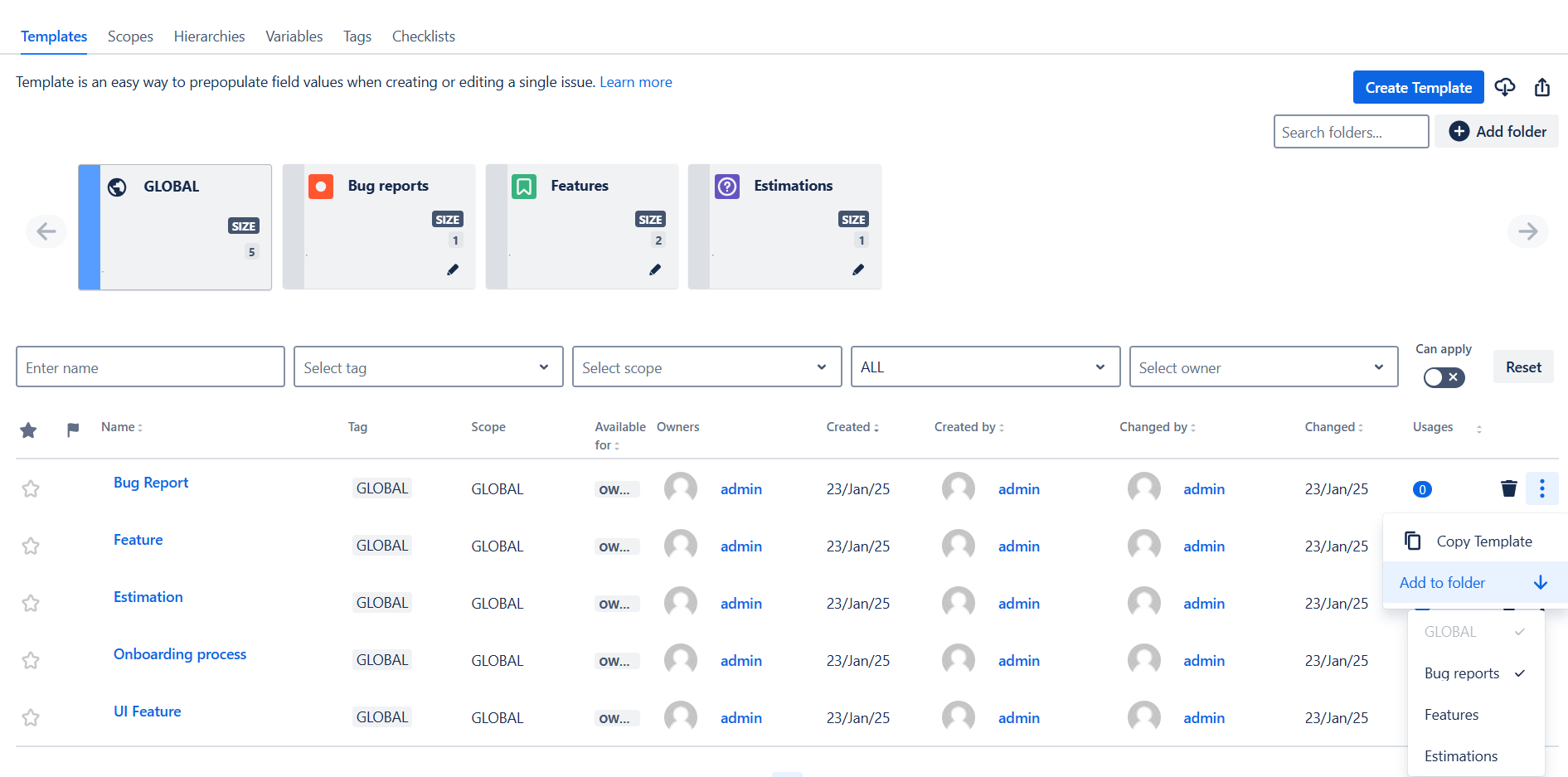Switch to the Hierarchies tab

point(209,36)
